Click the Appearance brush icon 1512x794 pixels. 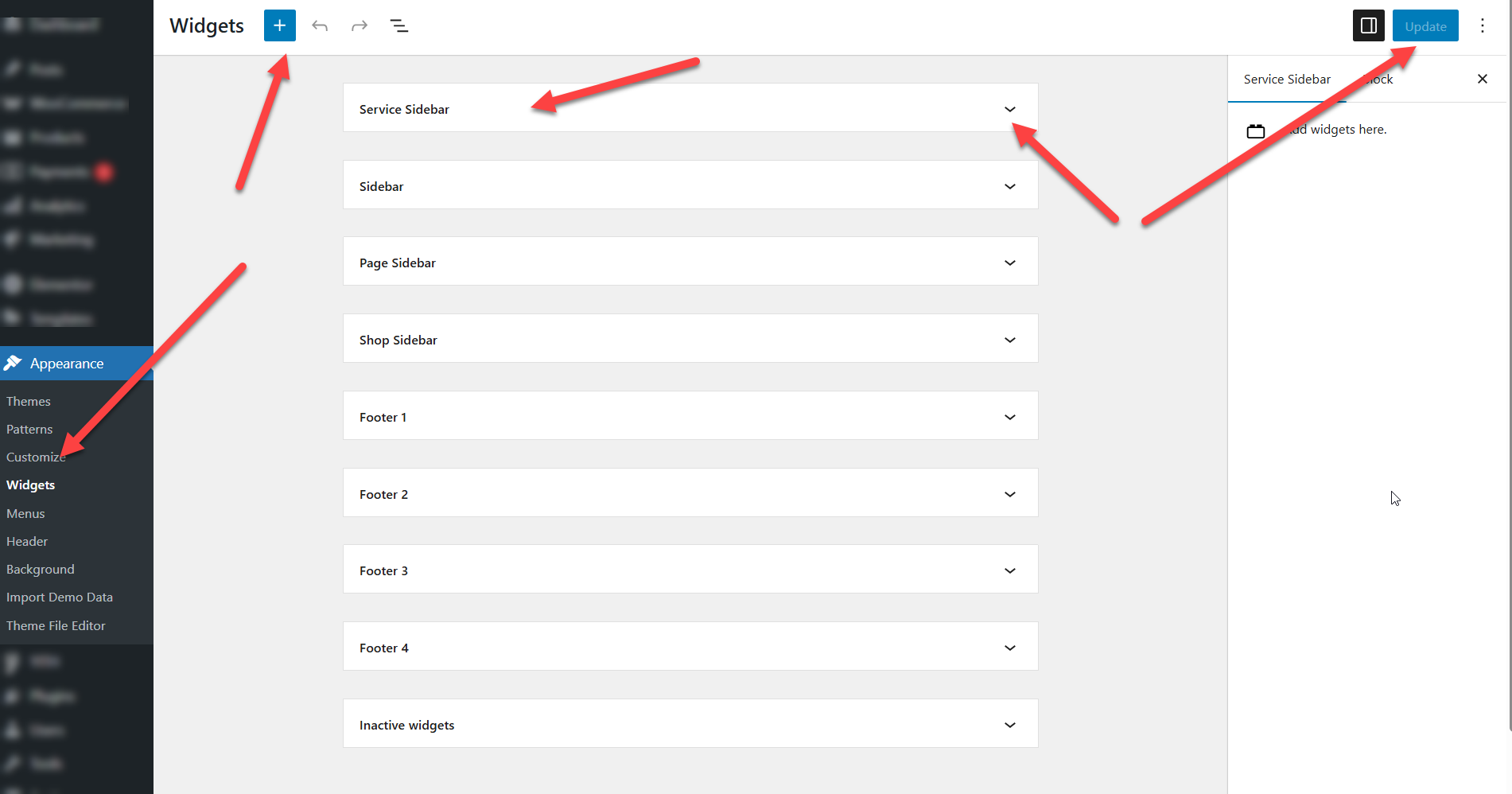click(x=13, y=364)
